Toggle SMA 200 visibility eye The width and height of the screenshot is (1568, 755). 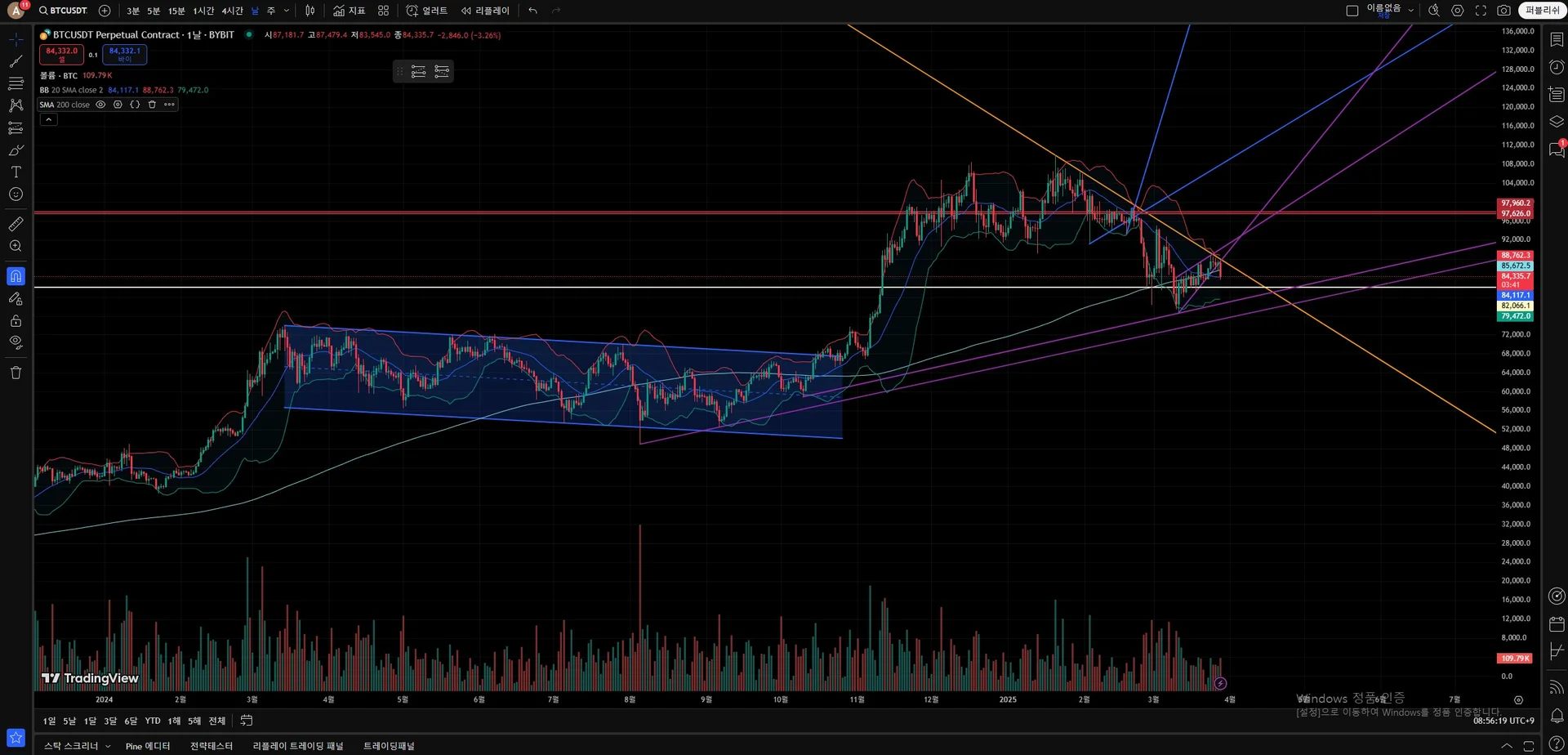(x=100, y=105)
